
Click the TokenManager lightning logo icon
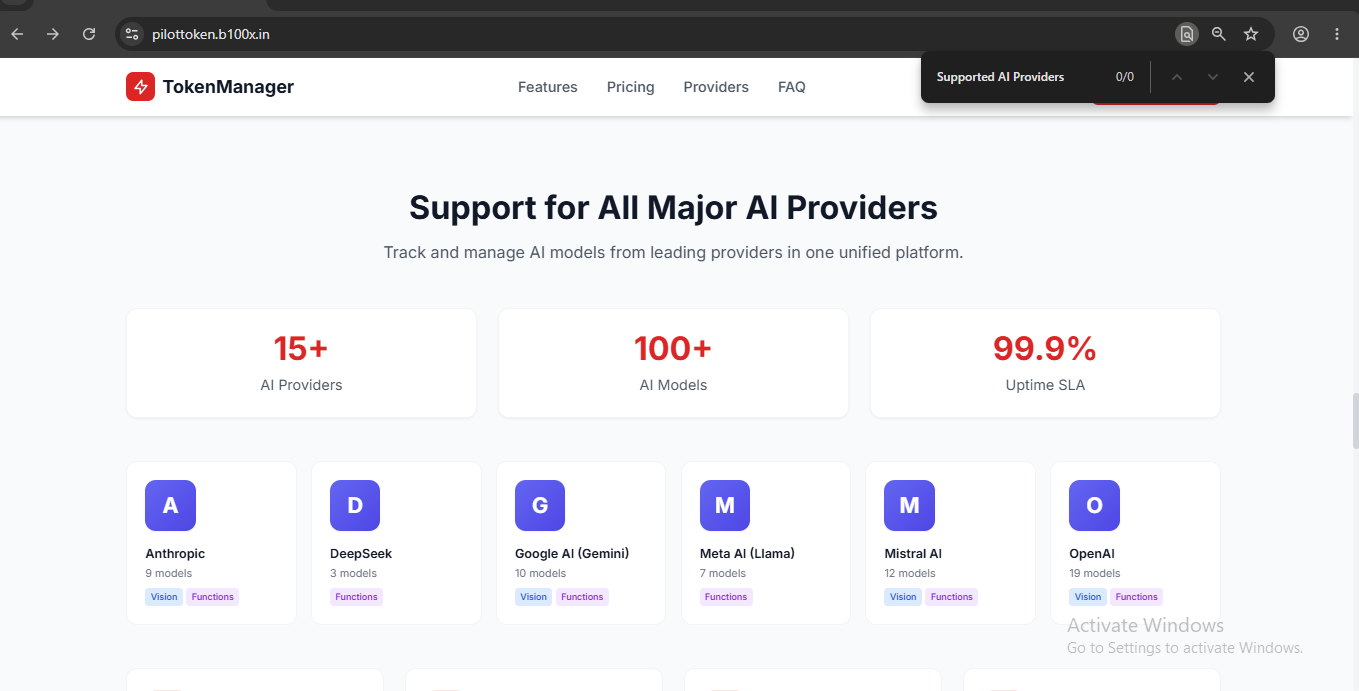[x=140, y=87]
